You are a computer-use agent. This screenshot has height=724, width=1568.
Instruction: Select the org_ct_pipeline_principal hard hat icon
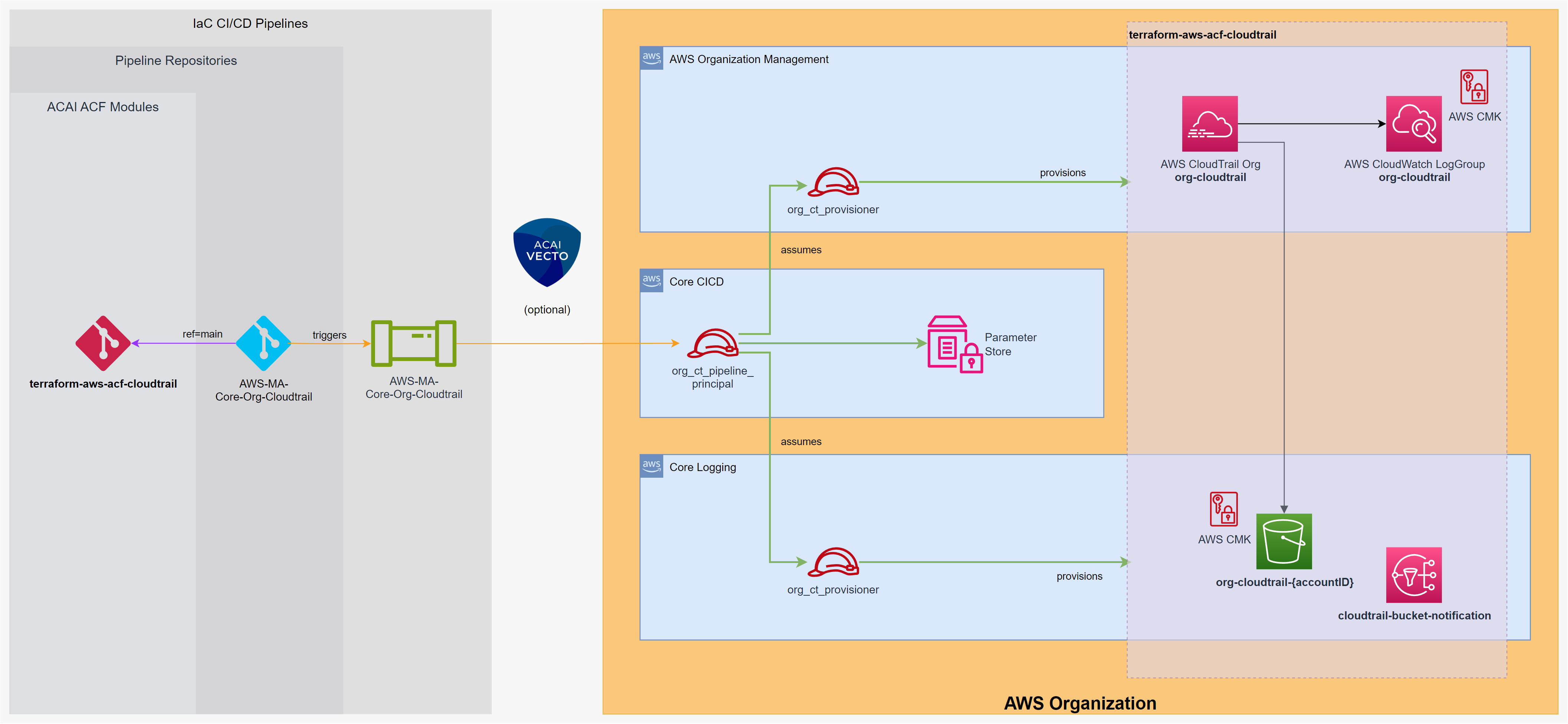point(713,343)
